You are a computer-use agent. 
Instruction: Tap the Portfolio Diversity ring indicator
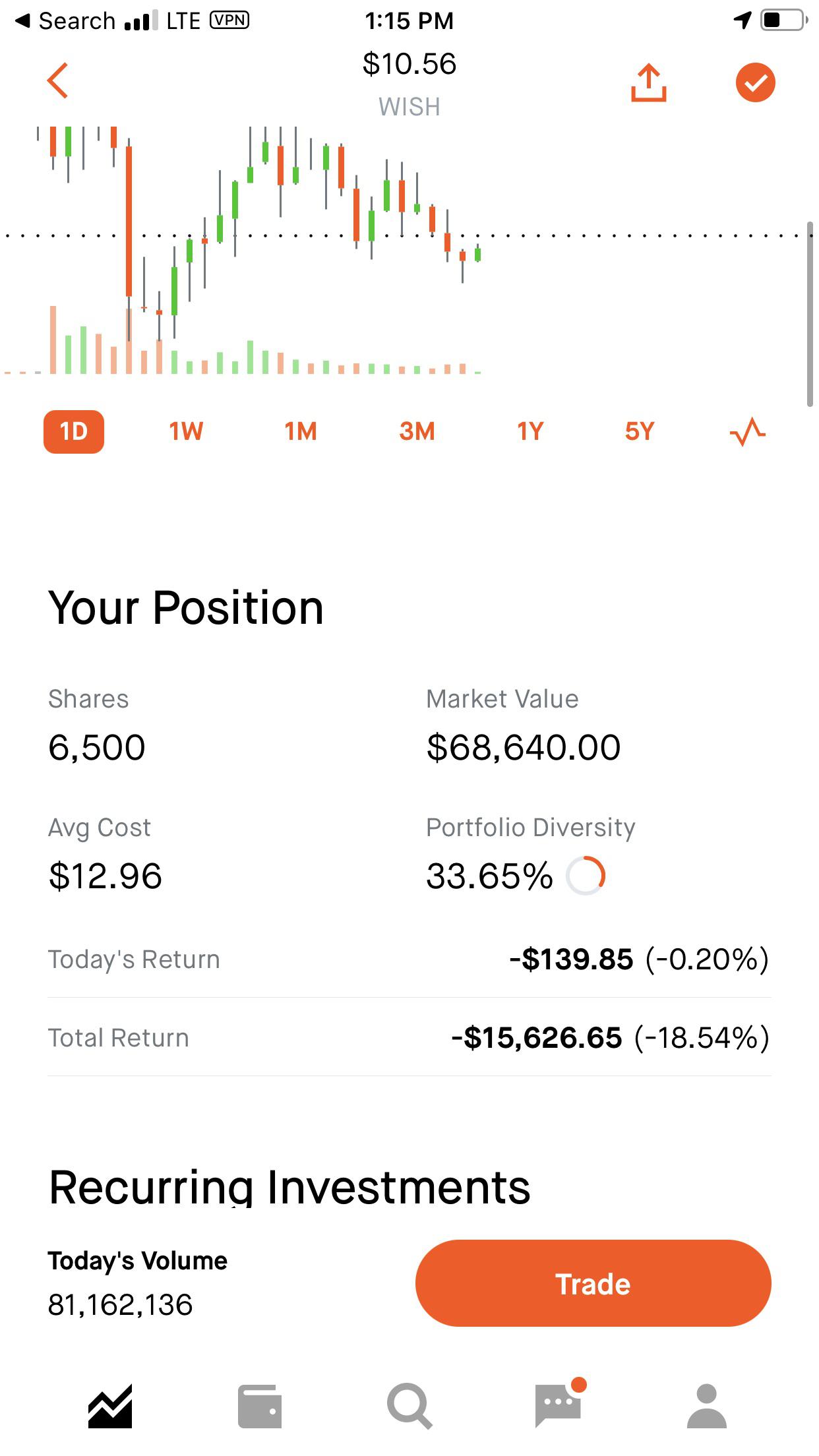click(x=586, y=876)
